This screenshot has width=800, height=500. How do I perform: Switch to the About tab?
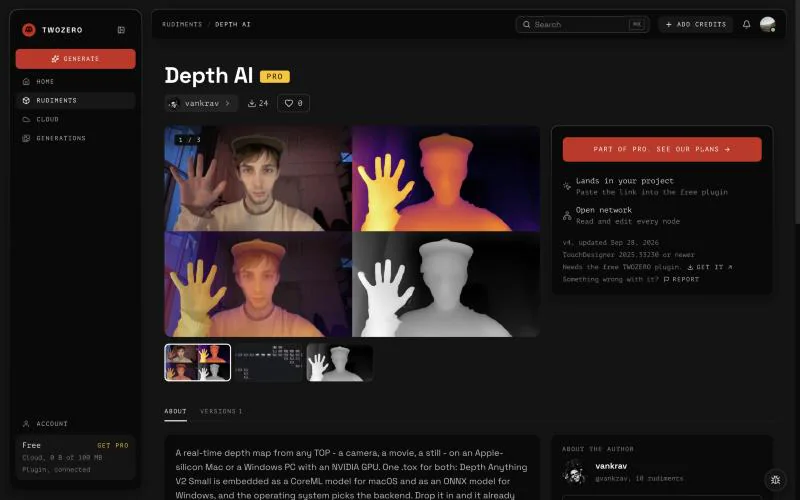coord(175,411)
